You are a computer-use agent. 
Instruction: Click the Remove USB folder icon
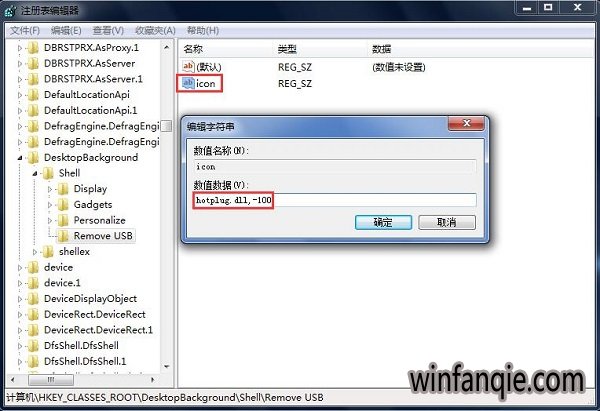[63, 236]
